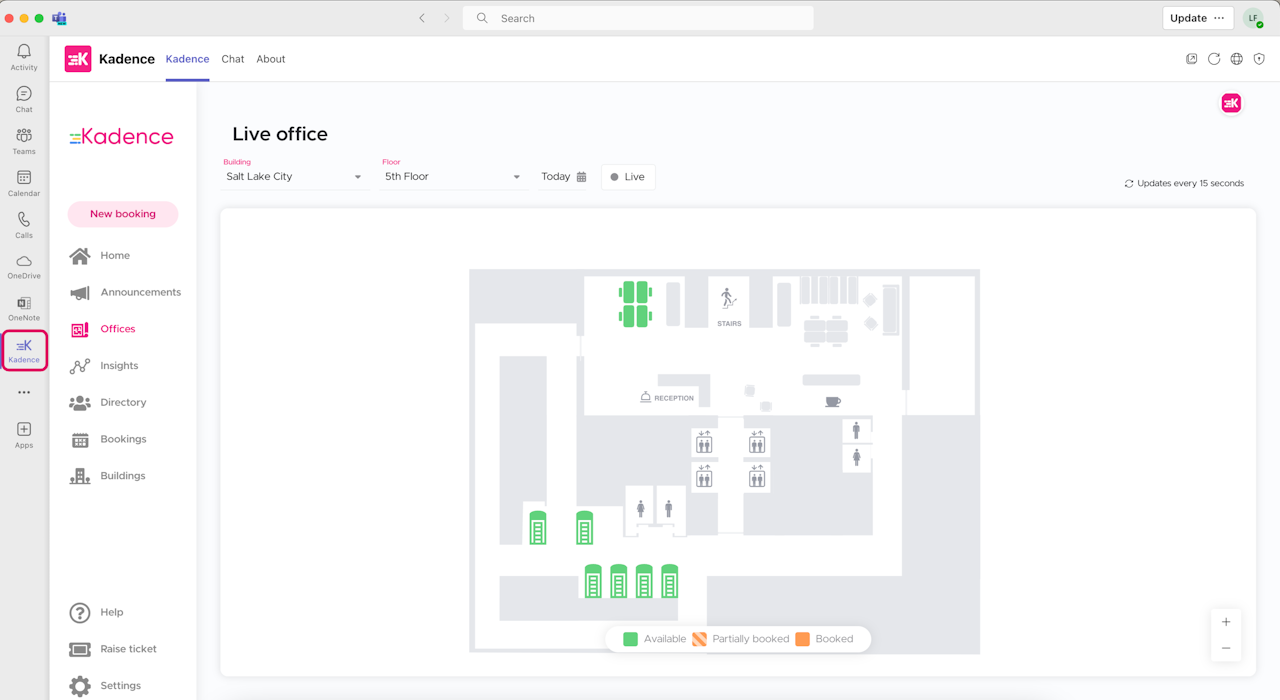Viewport: 1280px width, 700px height.
Task: Switch to the About tab
Action: (270, 59)
